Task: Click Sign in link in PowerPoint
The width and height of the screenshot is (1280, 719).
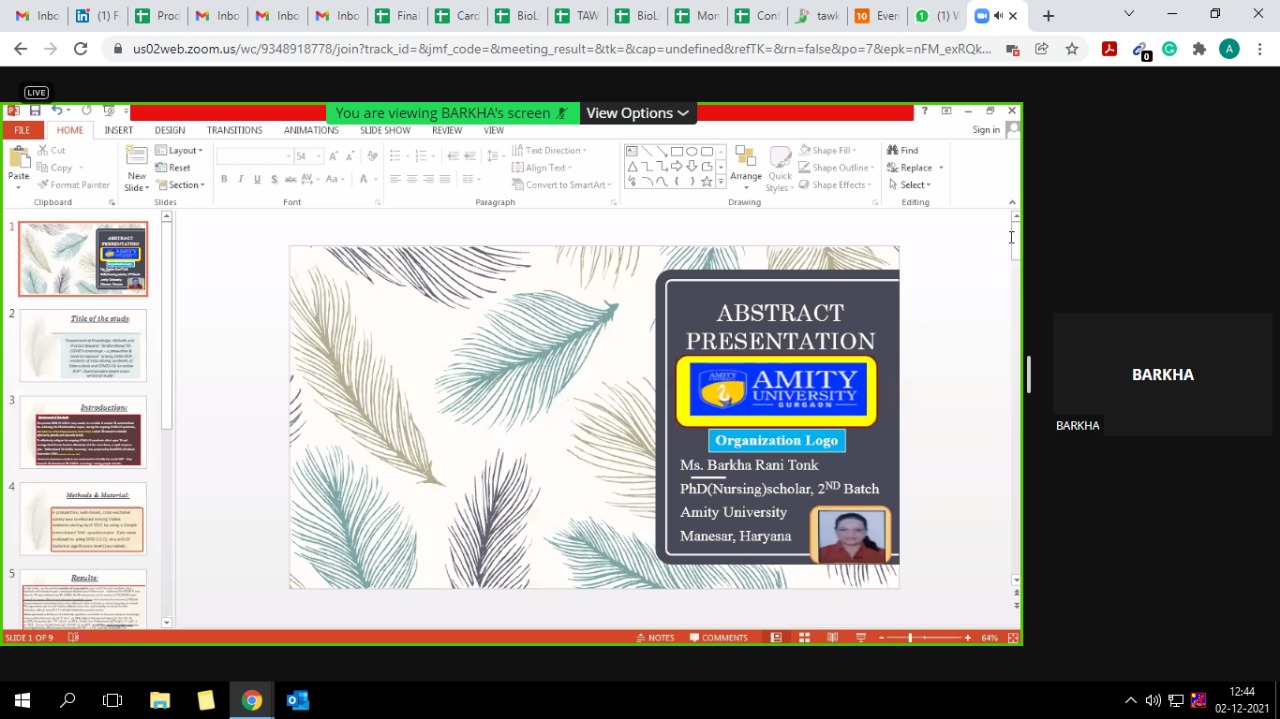Action: click(x=986, y=130)
